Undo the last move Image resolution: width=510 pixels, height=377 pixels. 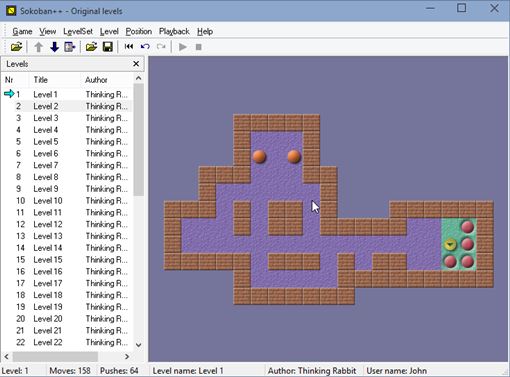pyautogui.click(x=145, y=47)
